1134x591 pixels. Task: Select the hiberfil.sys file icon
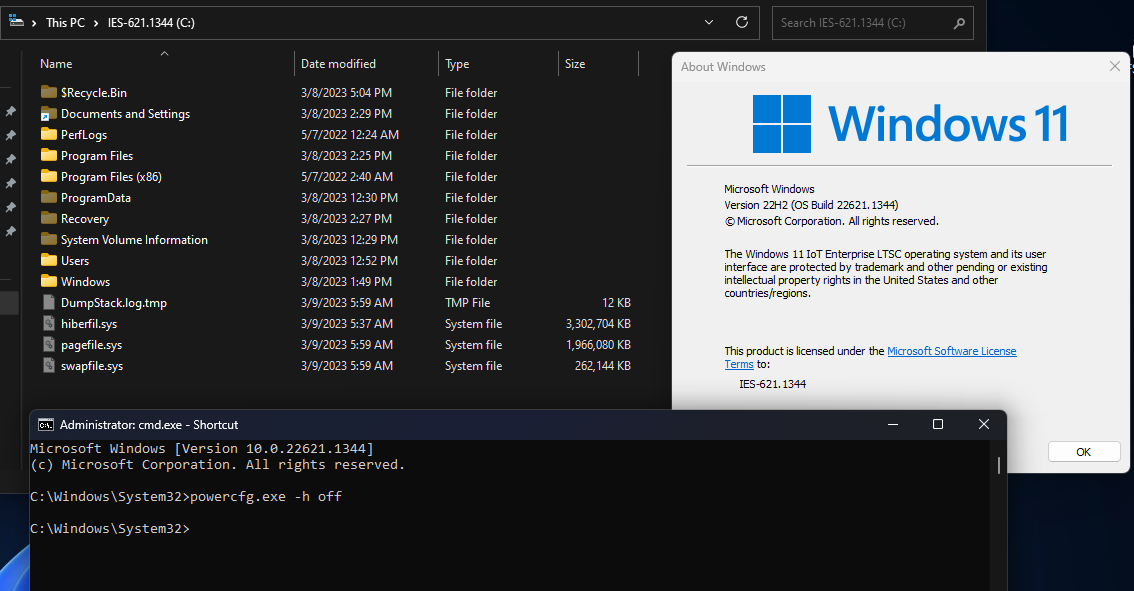(x=48, y=323)
